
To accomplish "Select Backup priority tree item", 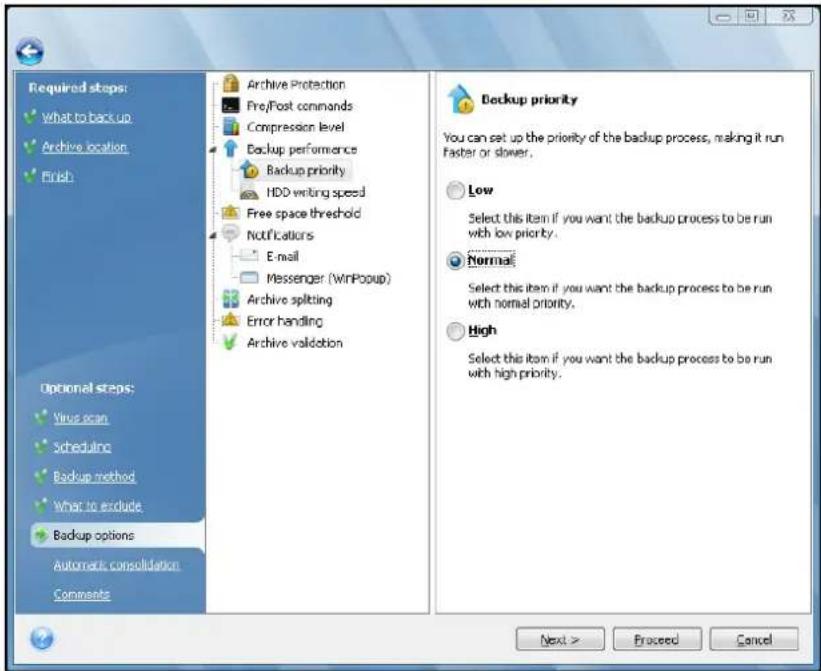I will [x=306, y=170].
